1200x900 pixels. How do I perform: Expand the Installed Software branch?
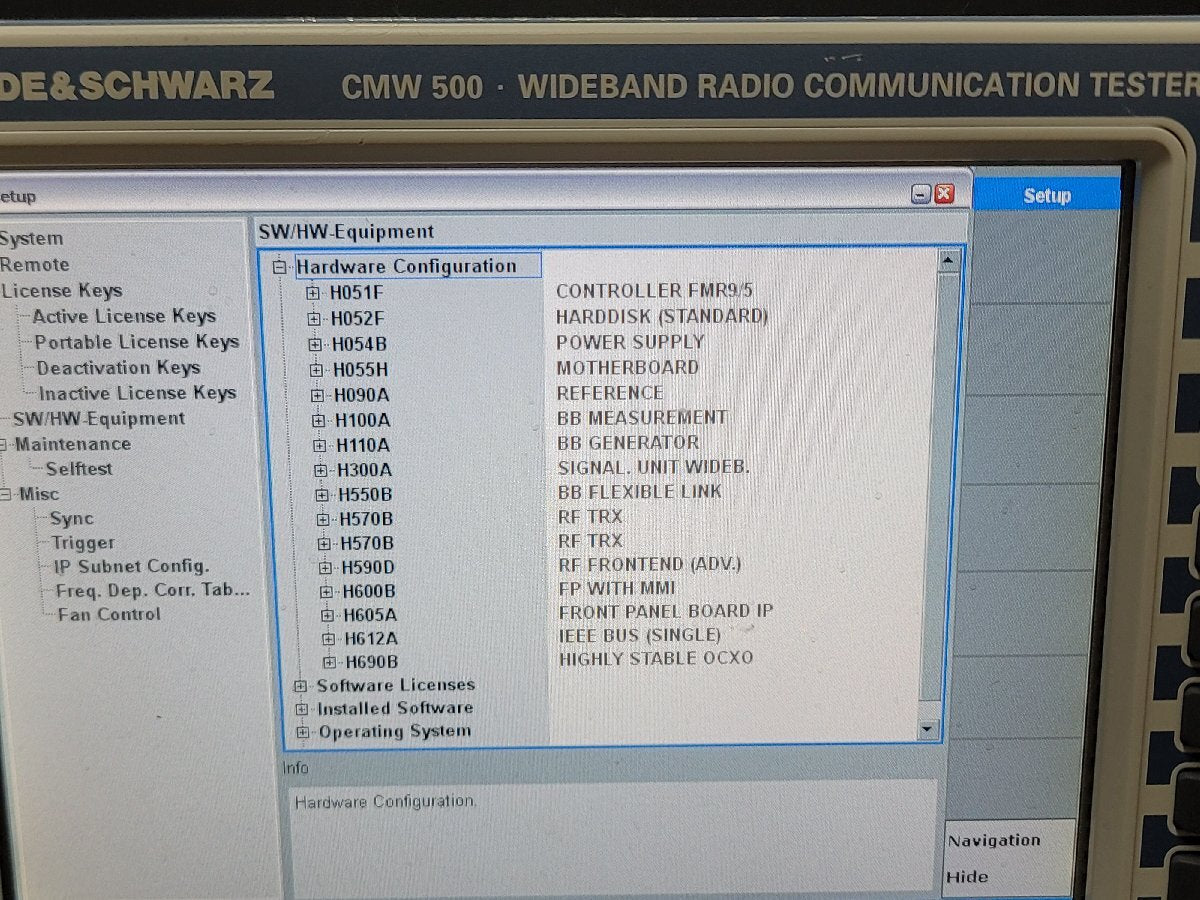click(301, 708)
